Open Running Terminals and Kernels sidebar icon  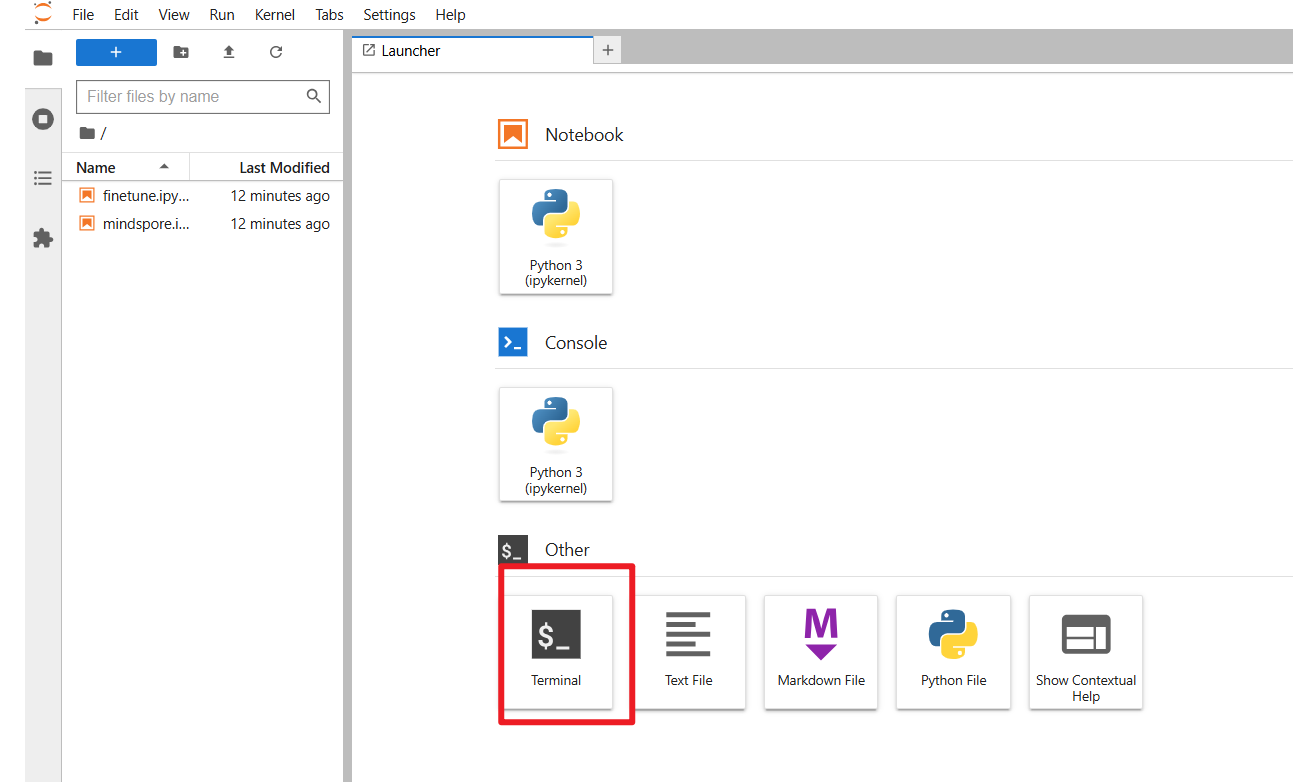[43, 119]
